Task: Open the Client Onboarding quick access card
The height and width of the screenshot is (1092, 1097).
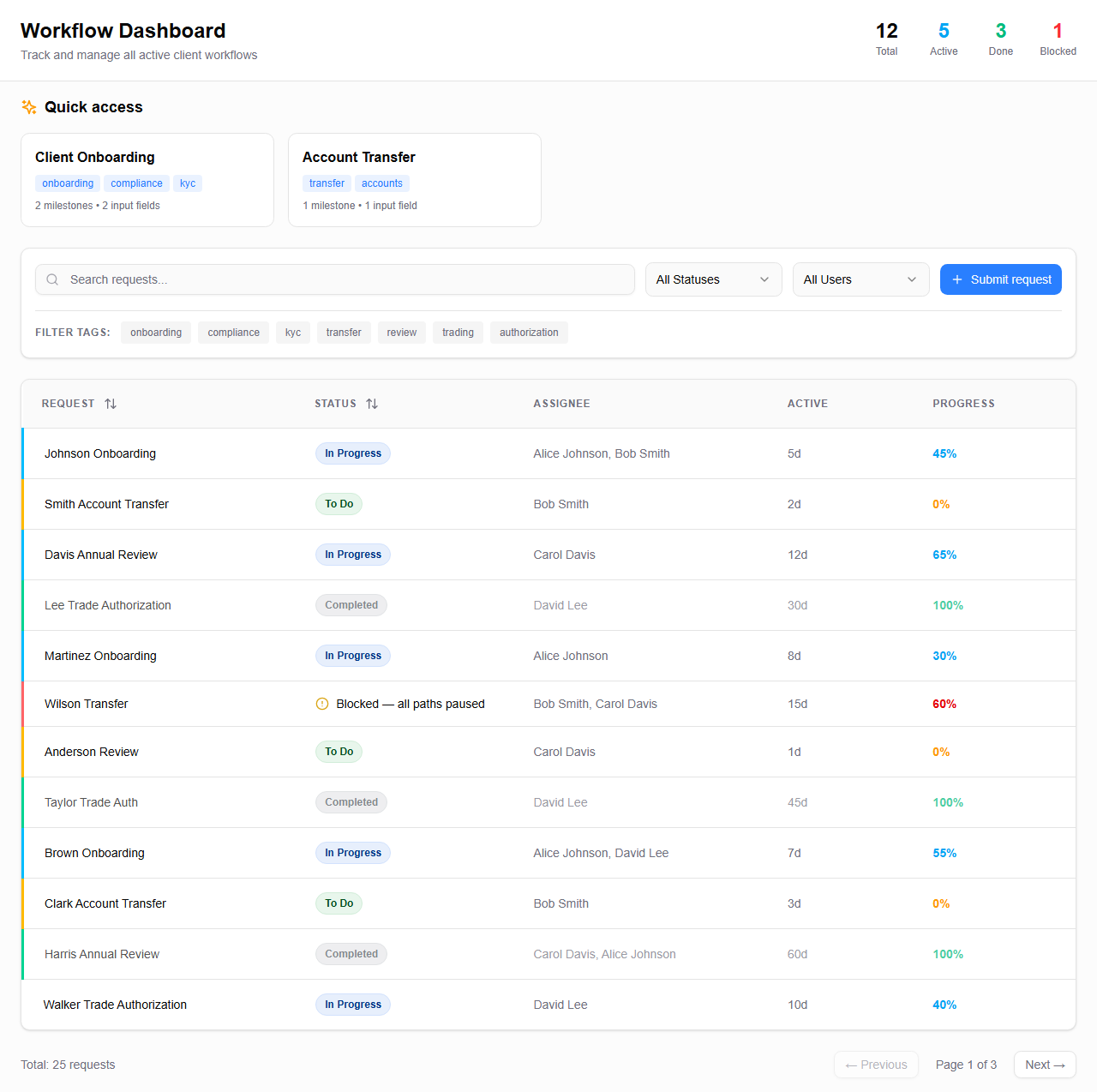Action: (x=147, y=180)
